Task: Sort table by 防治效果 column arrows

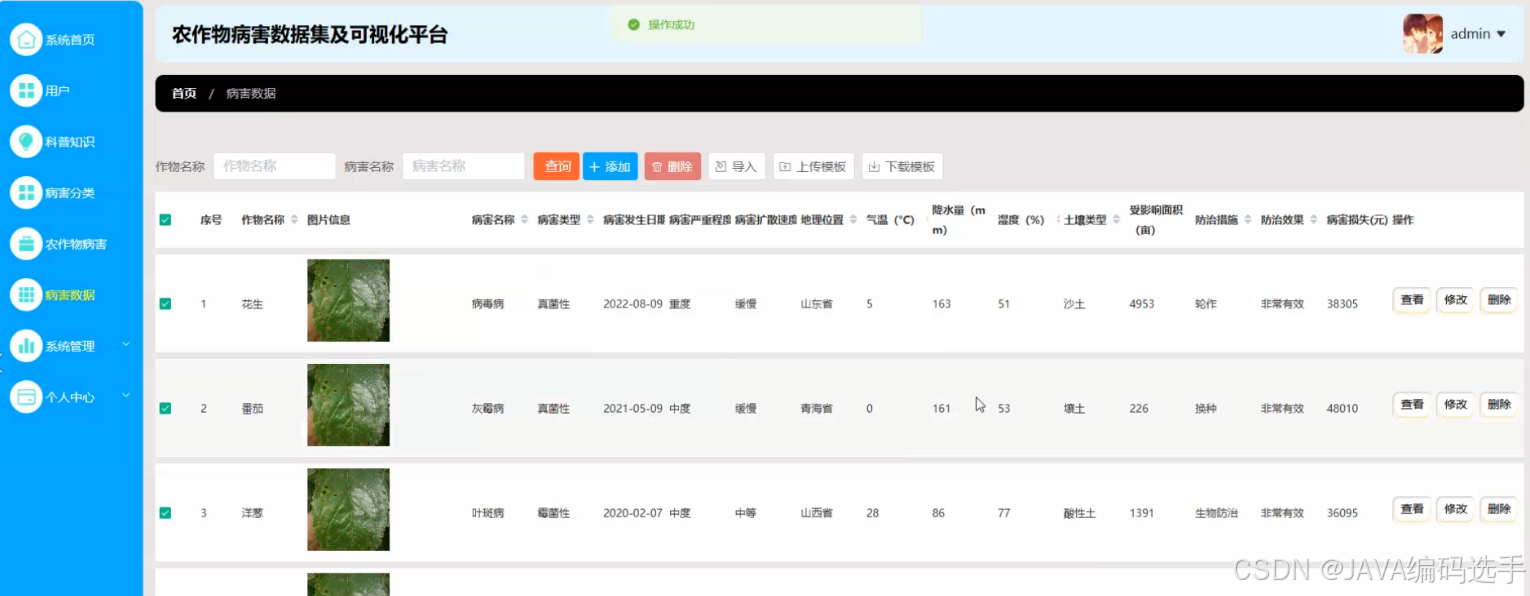Action: pyautogui.click(x=1314, y=220)
